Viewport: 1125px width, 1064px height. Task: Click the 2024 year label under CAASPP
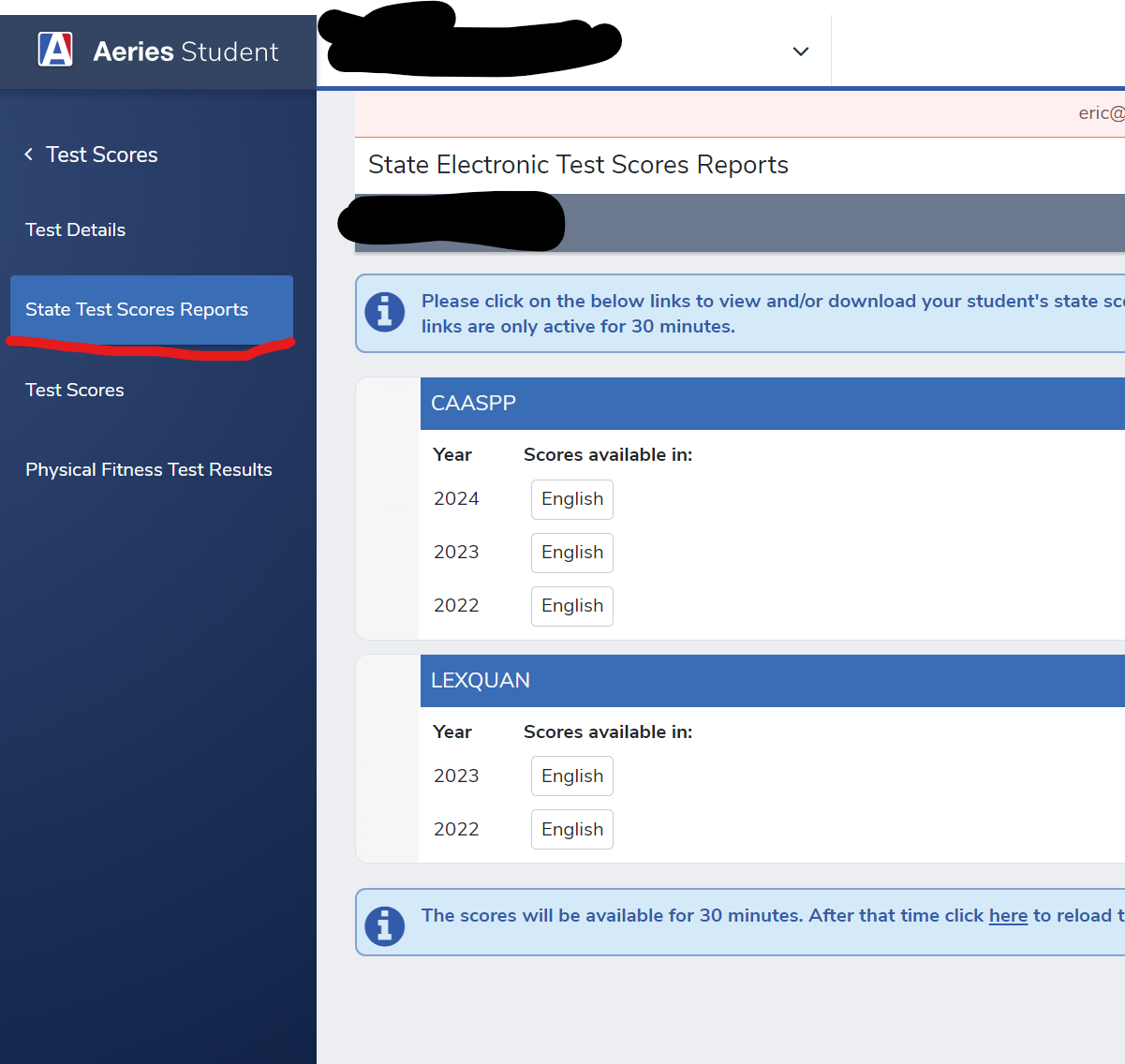(456, 498)
